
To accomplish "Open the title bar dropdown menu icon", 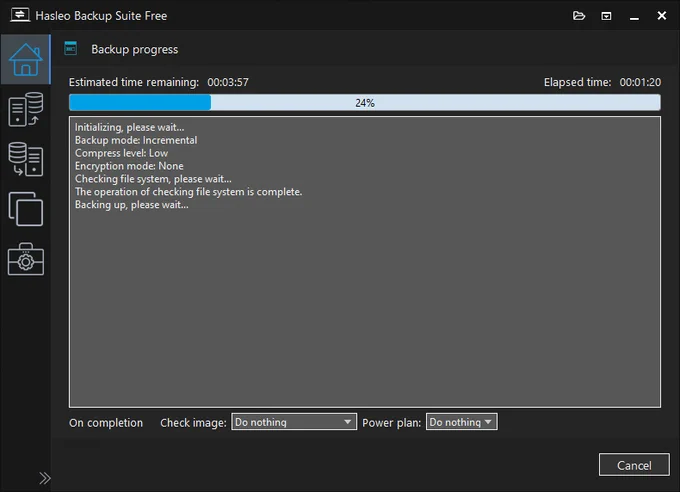I will coord(606,16).
